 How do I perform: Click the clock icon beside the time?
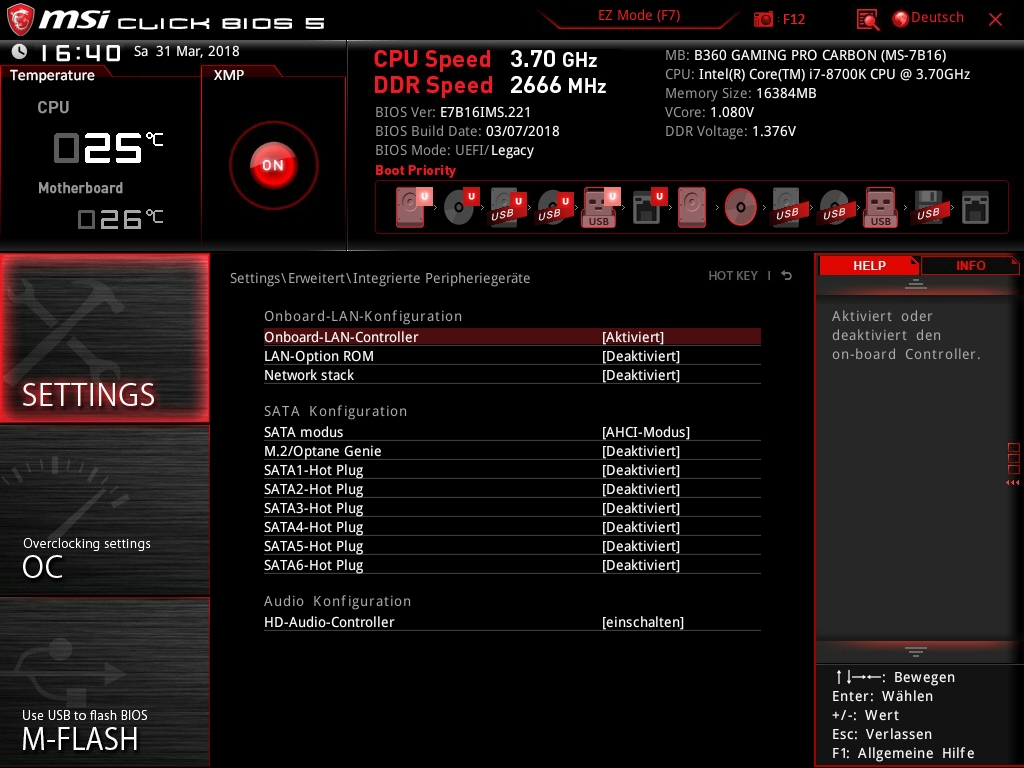coord(20,51)
